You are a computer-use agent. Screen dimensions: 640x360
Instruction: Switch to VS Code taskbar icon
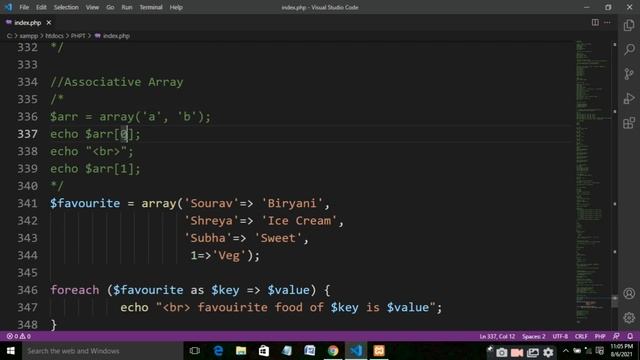356,351
